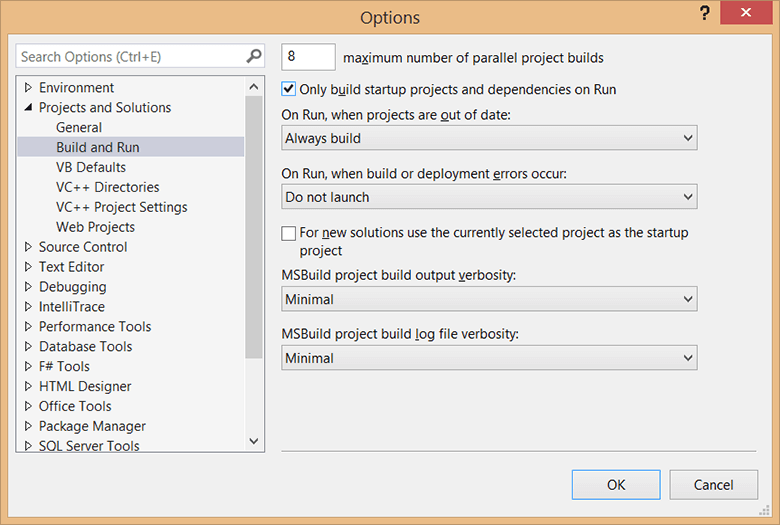Screen dimensions: 780x525
Task: Collapse the Projects and Solutions node
Action: 28,107
